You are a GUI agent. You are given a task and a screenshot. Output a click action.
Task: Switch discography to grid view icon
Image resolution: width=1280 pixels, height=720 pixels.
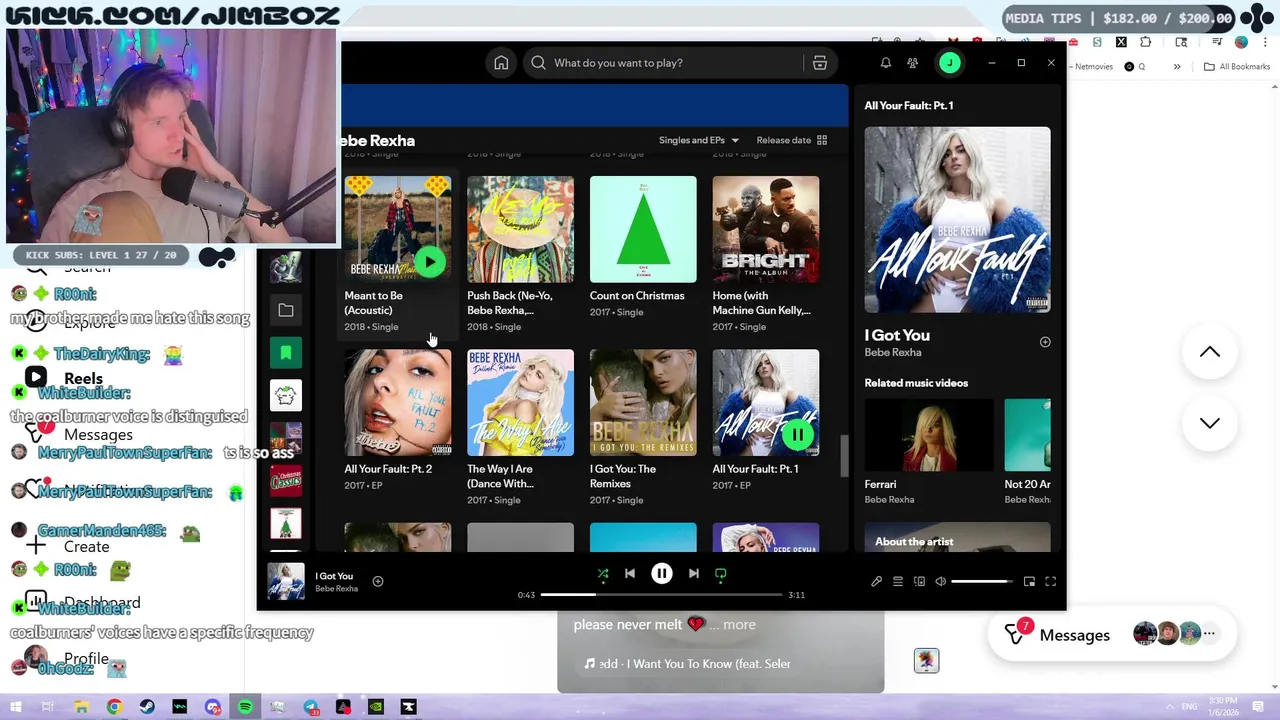tap(822, 140)
